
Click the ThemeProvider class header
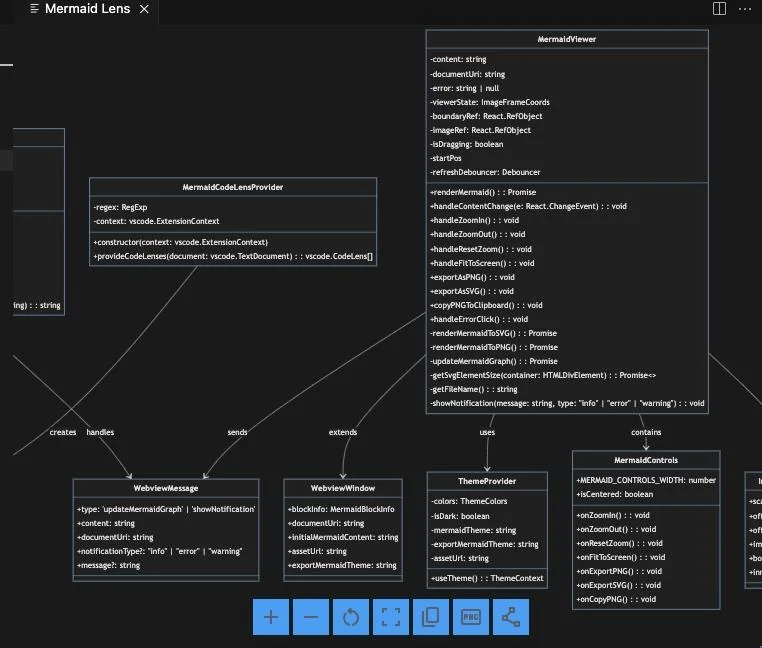tap(487, 481)
